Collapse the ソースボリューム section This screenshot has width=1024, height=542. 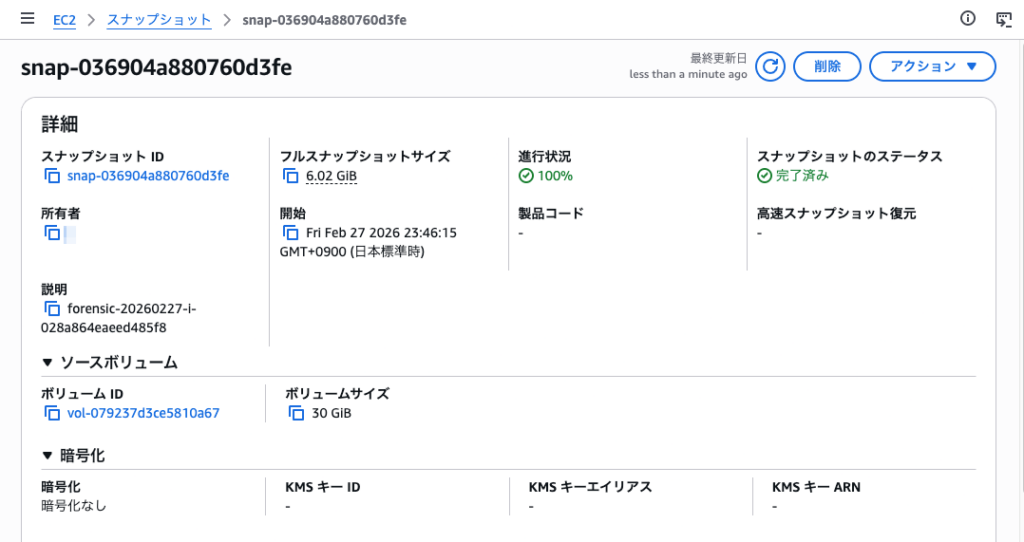(47, 362)
